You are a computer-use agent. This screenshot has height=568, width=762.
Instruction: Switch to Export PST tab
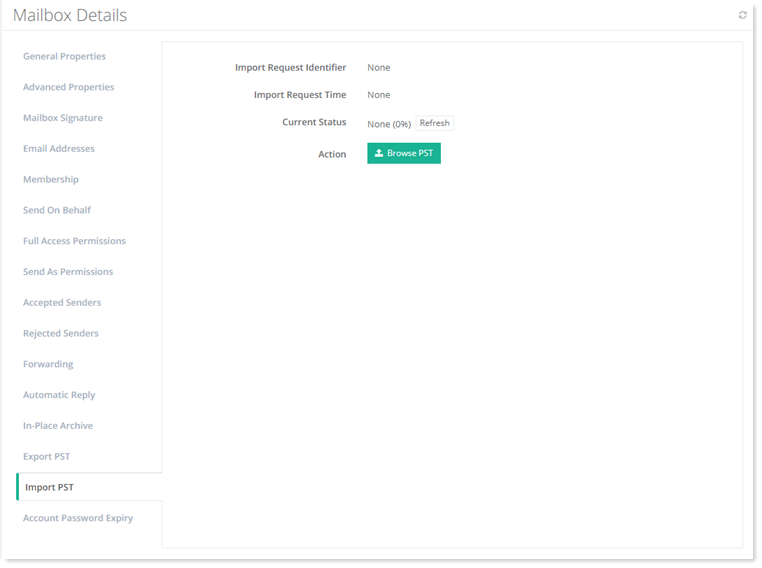(46, 457)
